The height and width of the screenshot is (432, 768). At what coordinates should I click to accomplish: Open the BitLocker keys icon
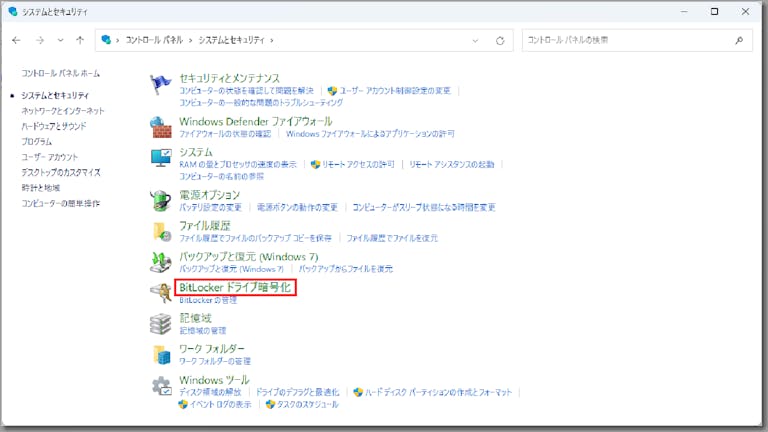click(x=161, y=293)
